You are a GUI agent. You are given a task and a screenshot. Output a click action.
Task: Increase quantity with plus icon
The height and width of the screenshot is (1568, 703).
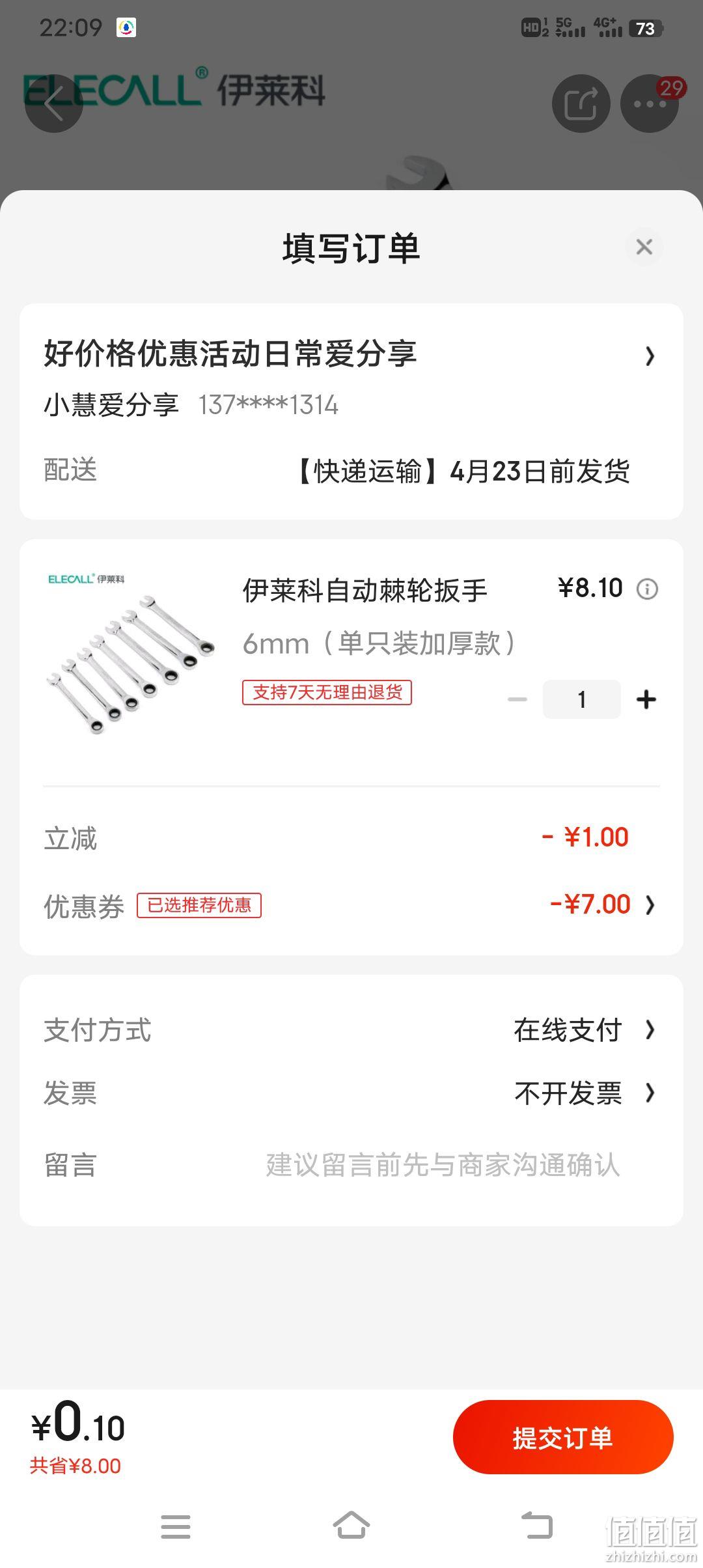[x=646, y=699]
